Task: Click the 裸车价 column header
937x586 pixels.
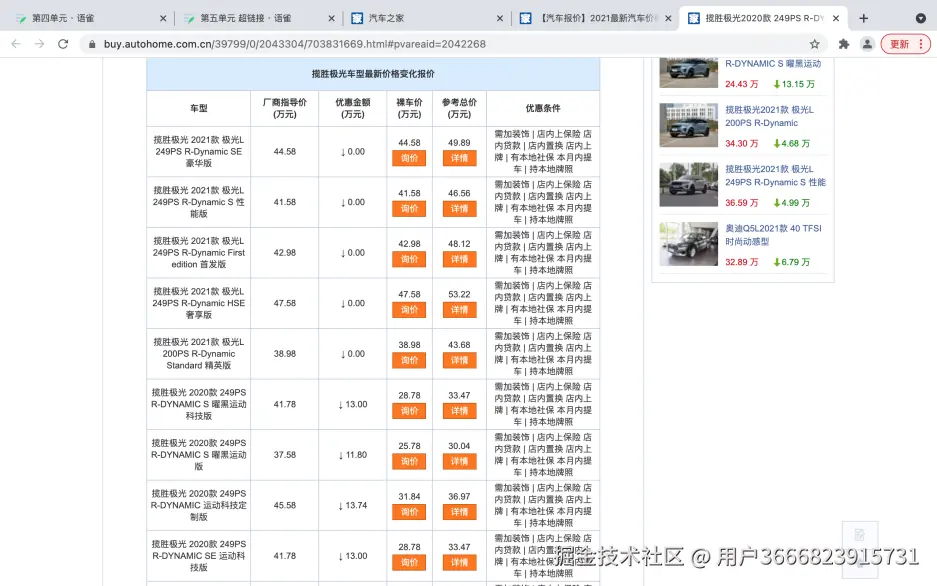Action: point(409,108)
